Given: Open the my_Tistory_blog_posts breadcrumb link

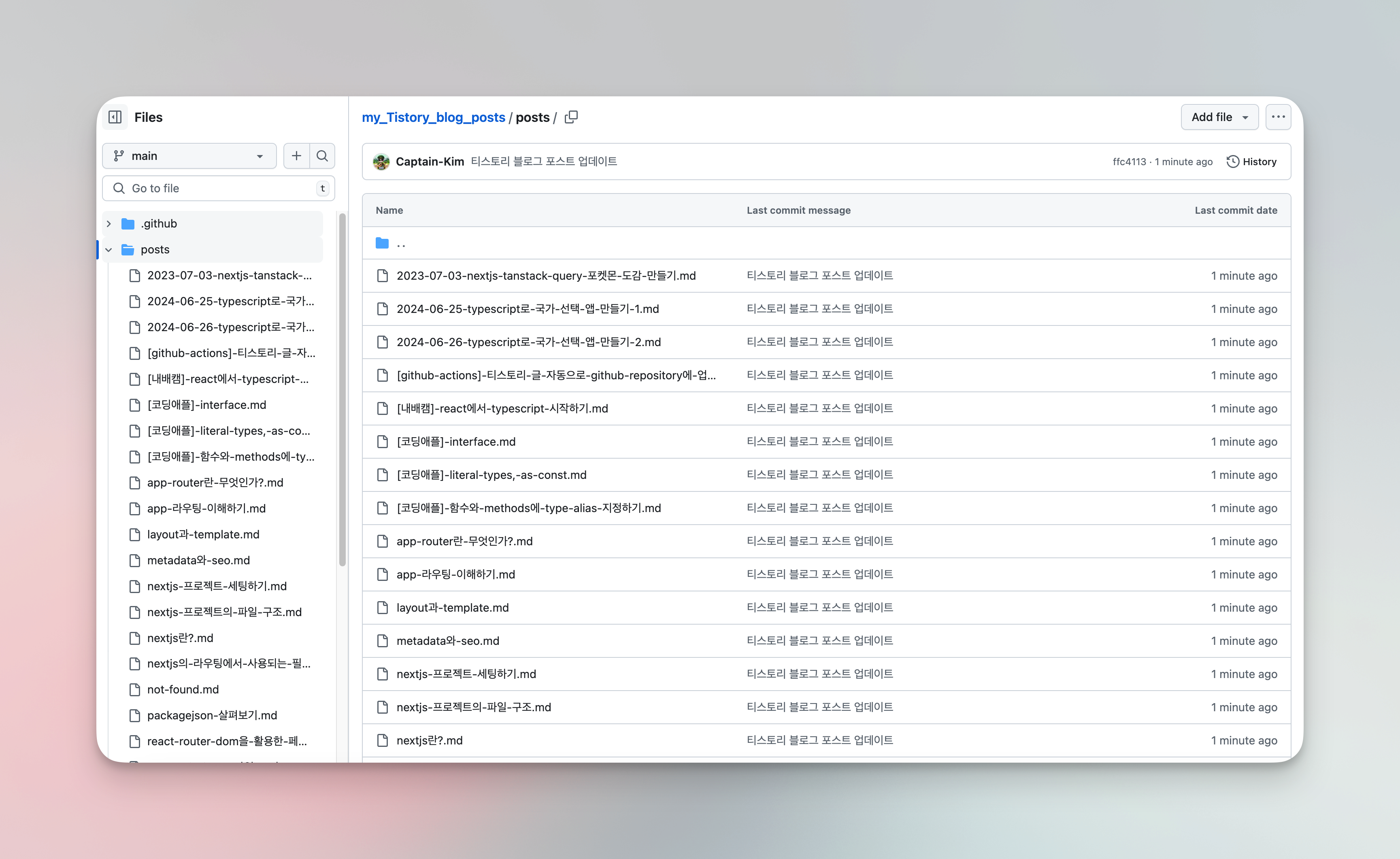Looking at the screenshot, I should (x=433, y=117).
